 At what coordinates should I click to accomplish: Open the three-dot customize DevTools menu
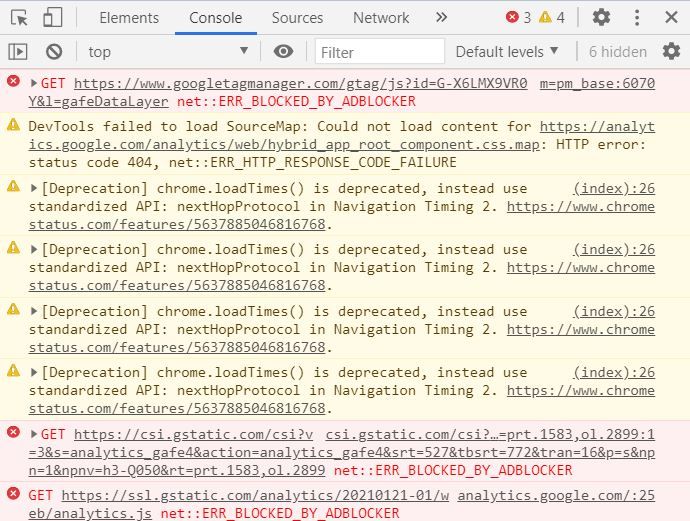click(x=637, y=18)
